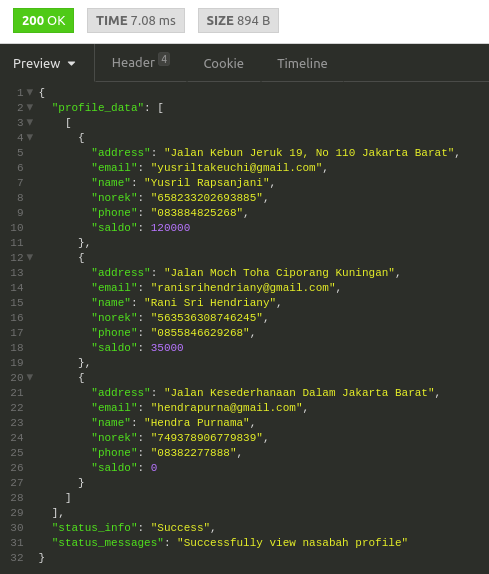The image size is (489, 574).
Task: Click line number 10 in the gutter
Action: [17, 228]
